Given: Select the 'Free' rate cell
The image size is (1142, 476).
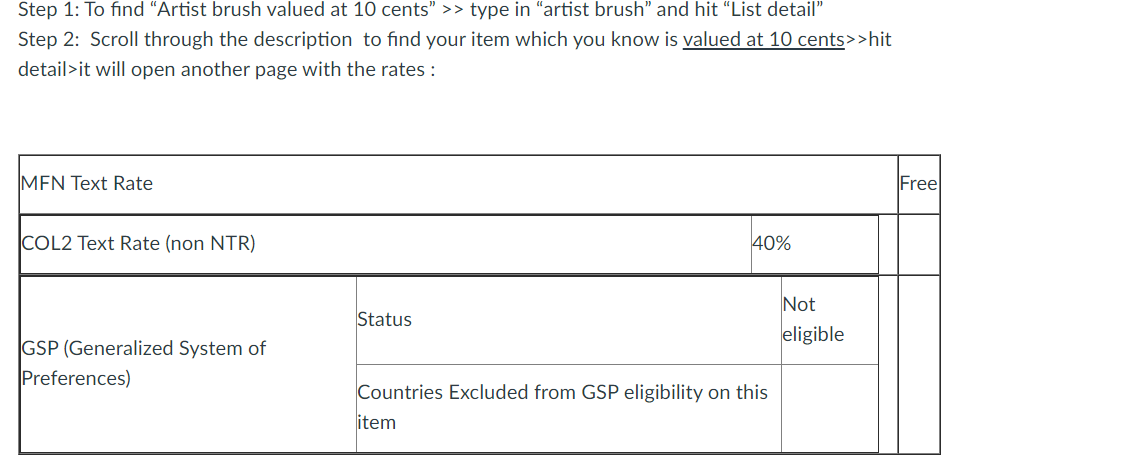Looking at the screenshot, I should pyautogui.click(x=918, y=184).
